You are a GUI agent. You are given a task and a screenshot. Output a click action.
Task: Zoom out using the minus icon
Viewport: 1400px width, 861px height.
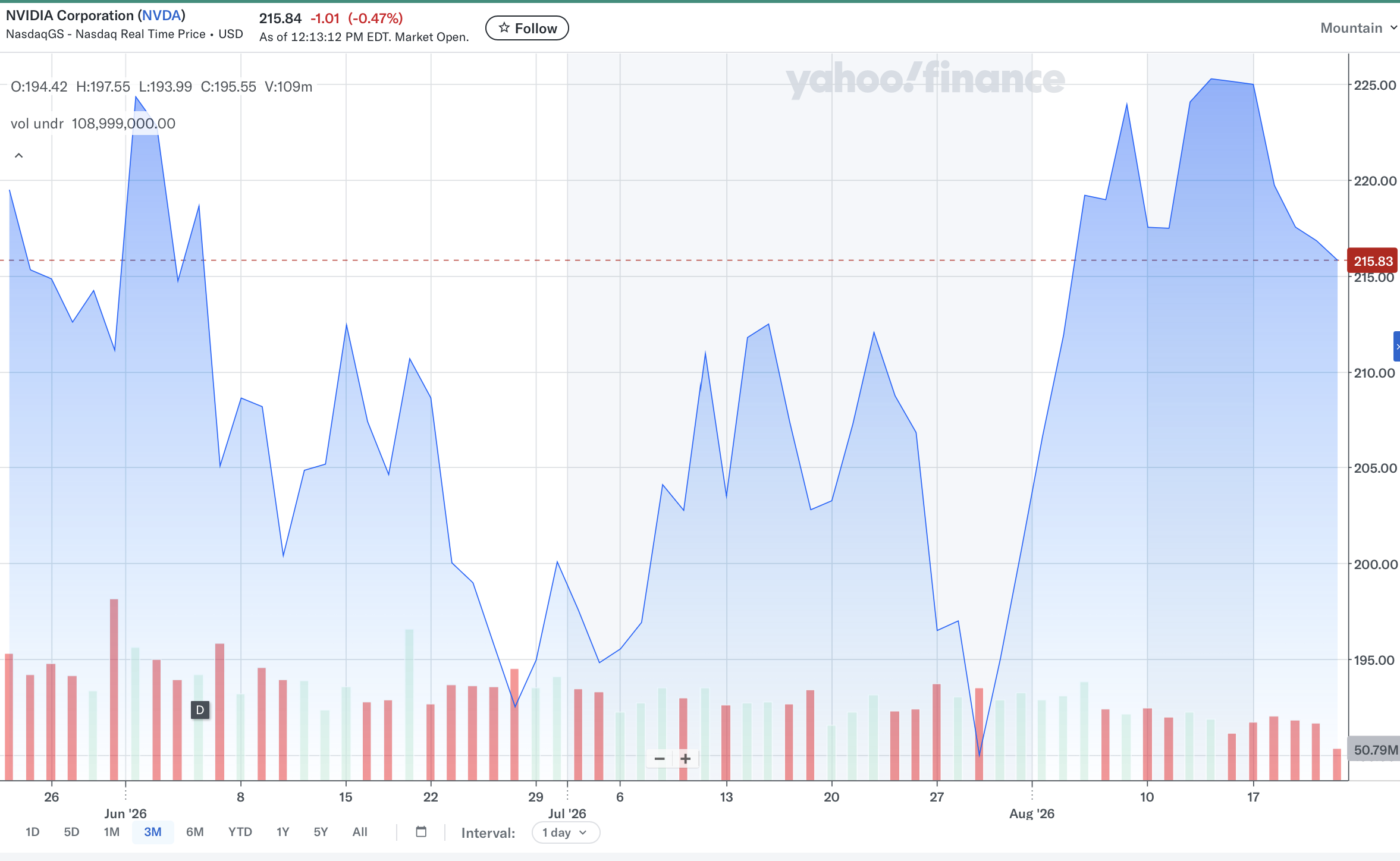click(660, 759)
